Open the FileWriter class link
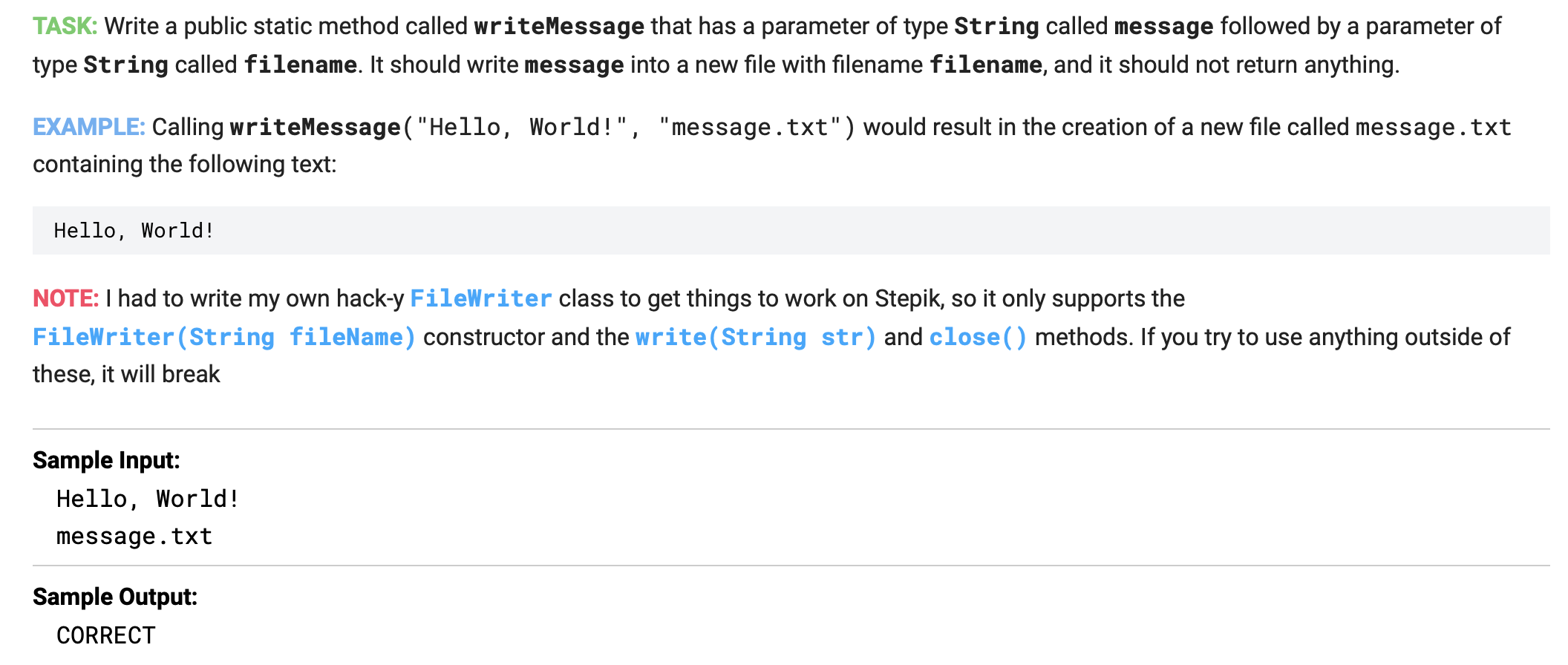This screenshot has height=665, width=1568. click(x=481, y=298)
